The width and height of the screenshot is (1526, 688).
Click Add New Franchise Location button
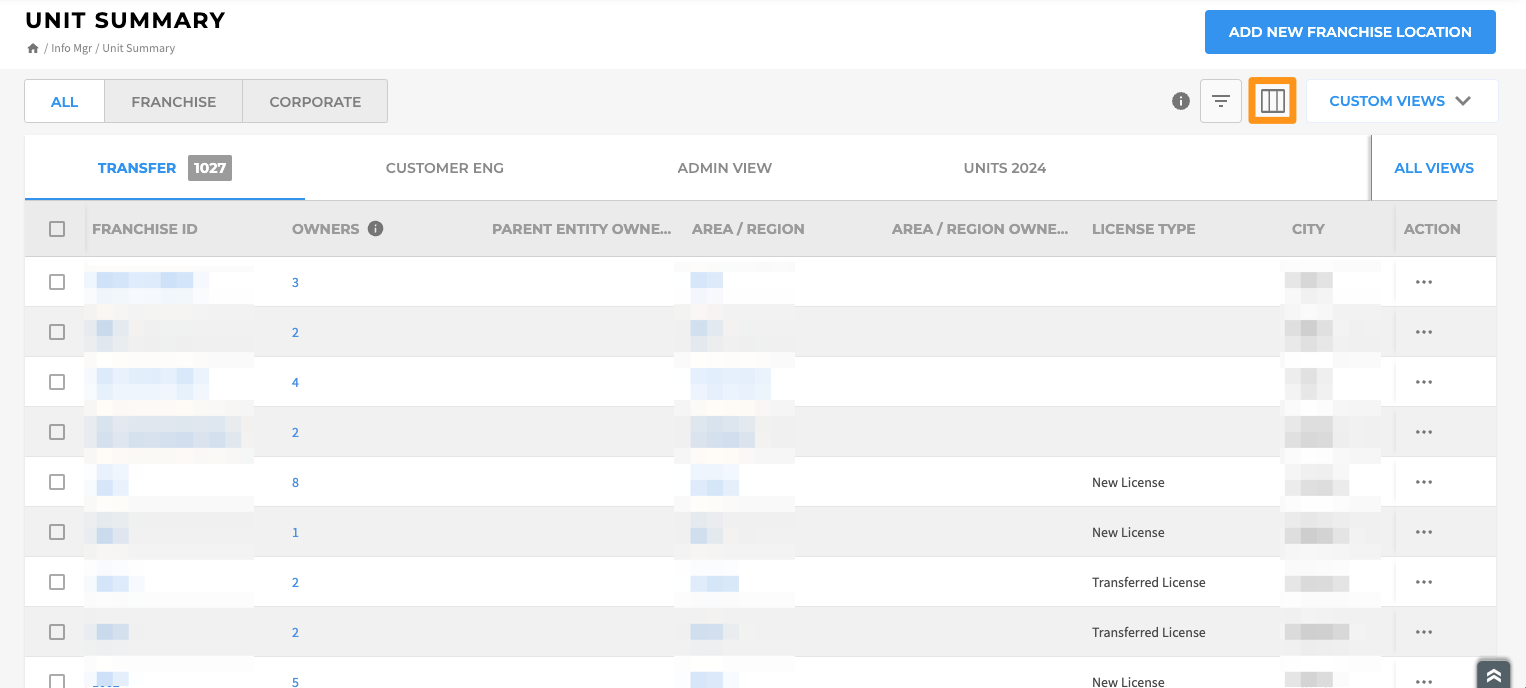point(1349,32)
